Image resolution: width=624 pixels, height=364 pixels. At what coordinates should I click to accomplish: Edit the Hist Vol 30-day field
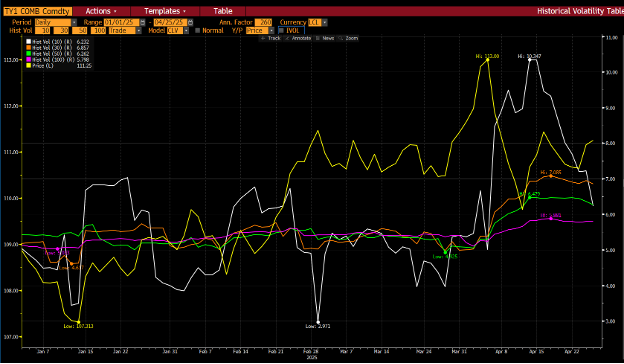[61, 30]
